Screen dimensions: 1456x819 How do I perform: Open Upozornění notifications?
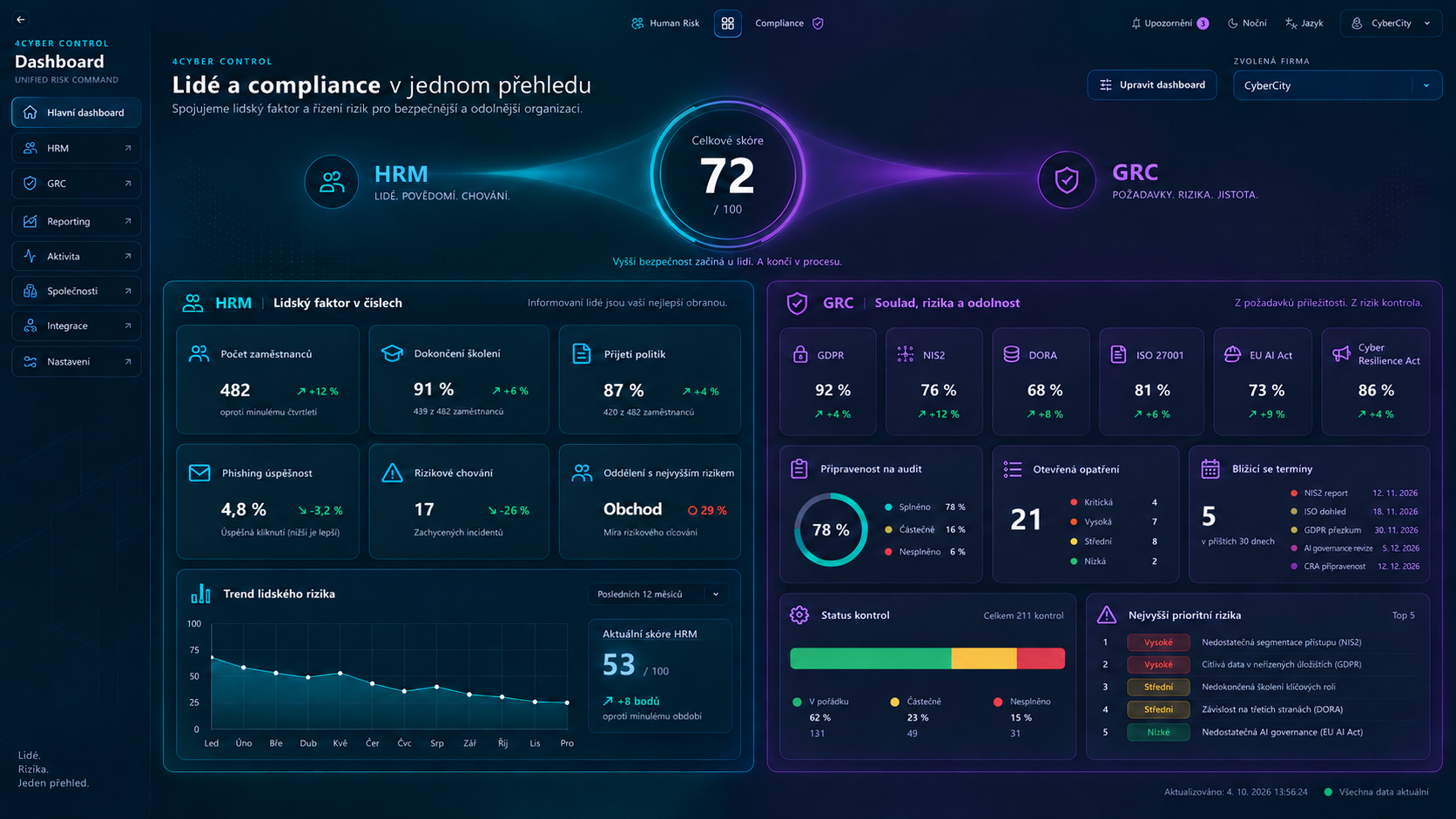tap(1170, 23)
